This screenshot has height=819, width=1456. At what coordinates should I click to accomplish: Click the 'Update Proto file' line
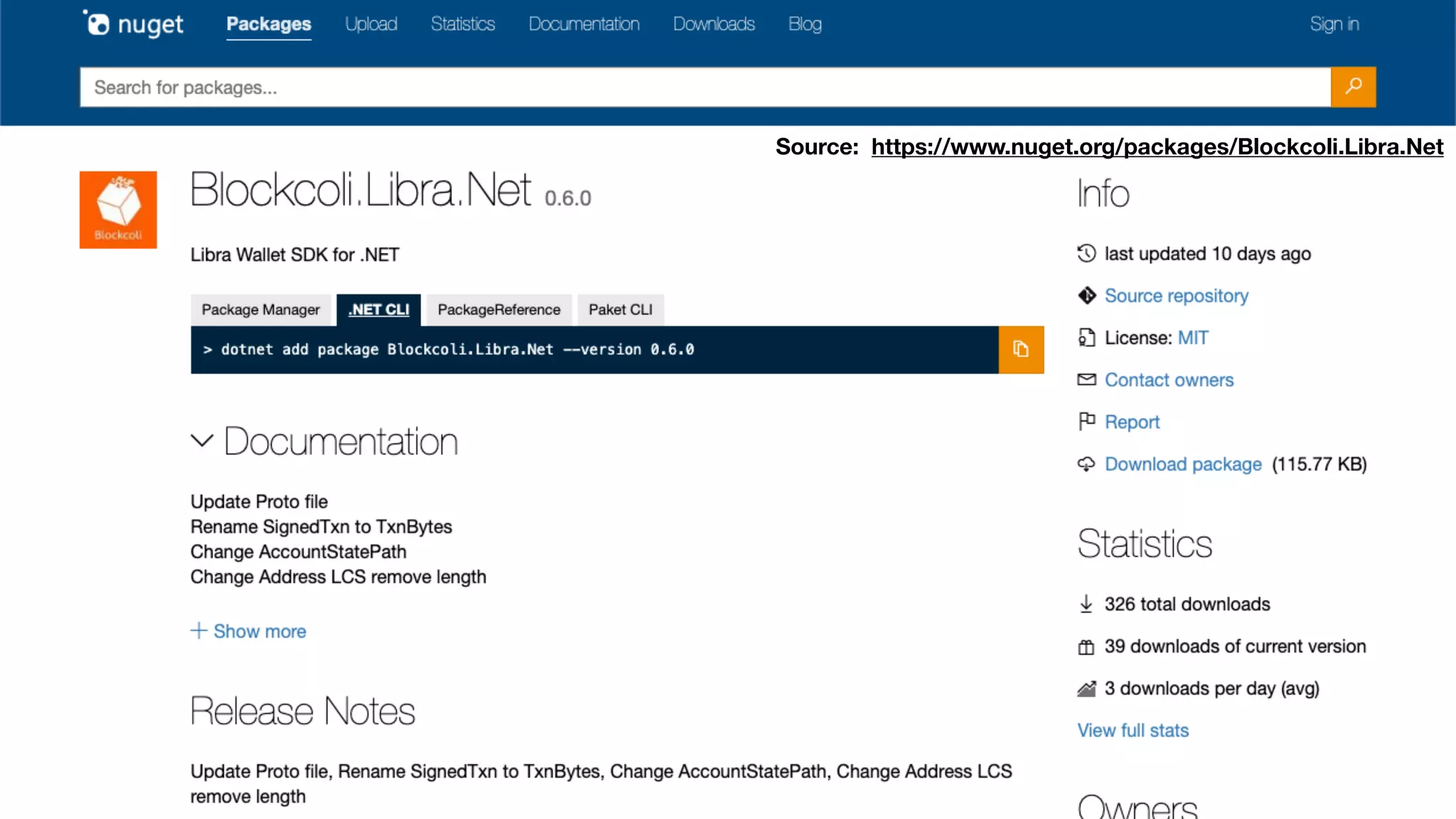(259, 502)
